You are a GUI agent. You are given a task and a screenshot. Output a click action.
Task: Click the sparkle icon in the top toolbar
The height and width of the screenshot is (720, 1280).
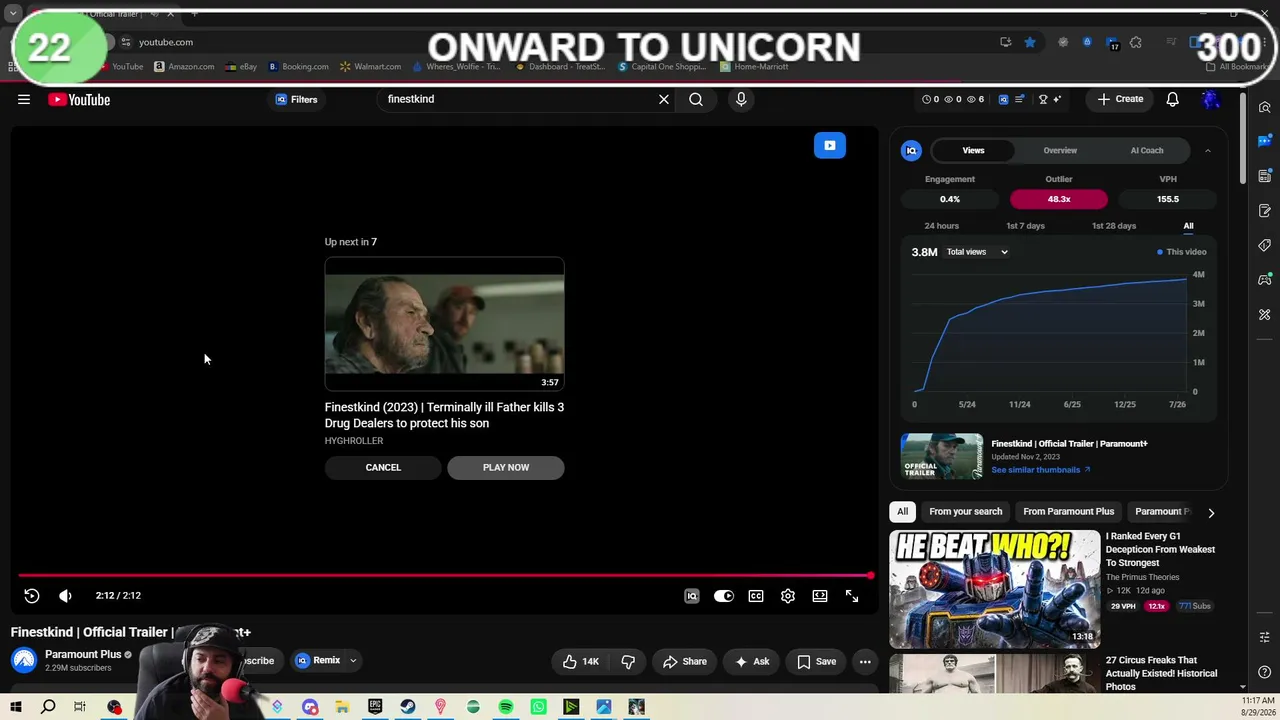(1057, 99)
